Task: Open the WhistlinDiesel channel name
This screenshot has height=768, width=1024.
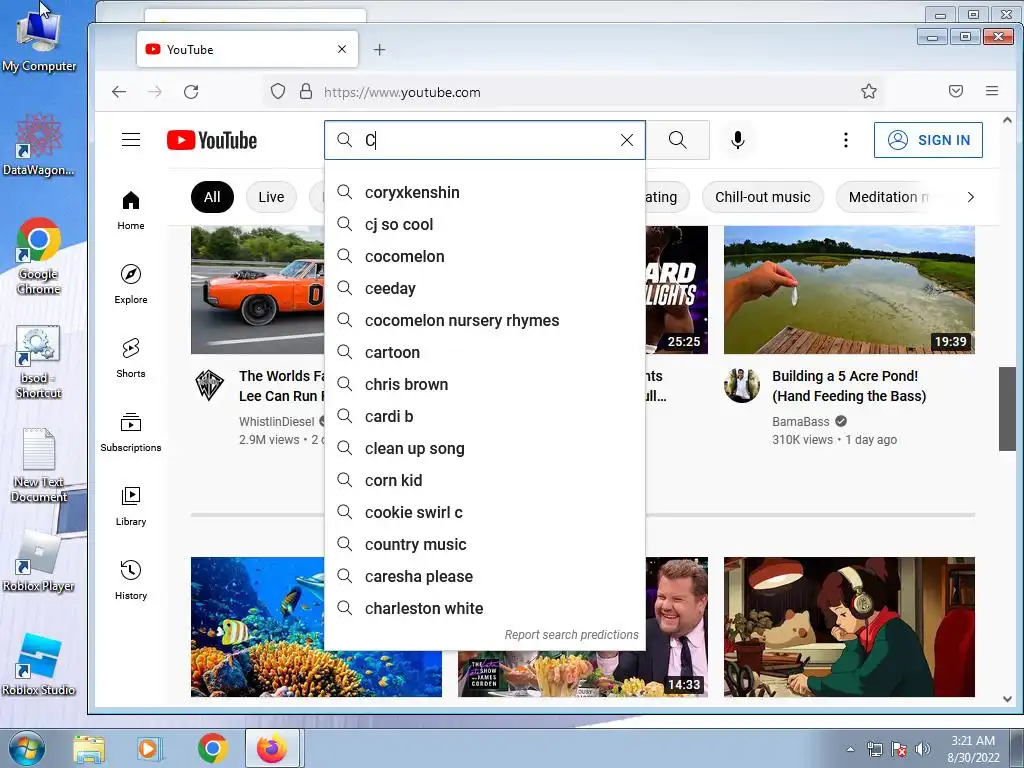Action: tap(276, 422)
